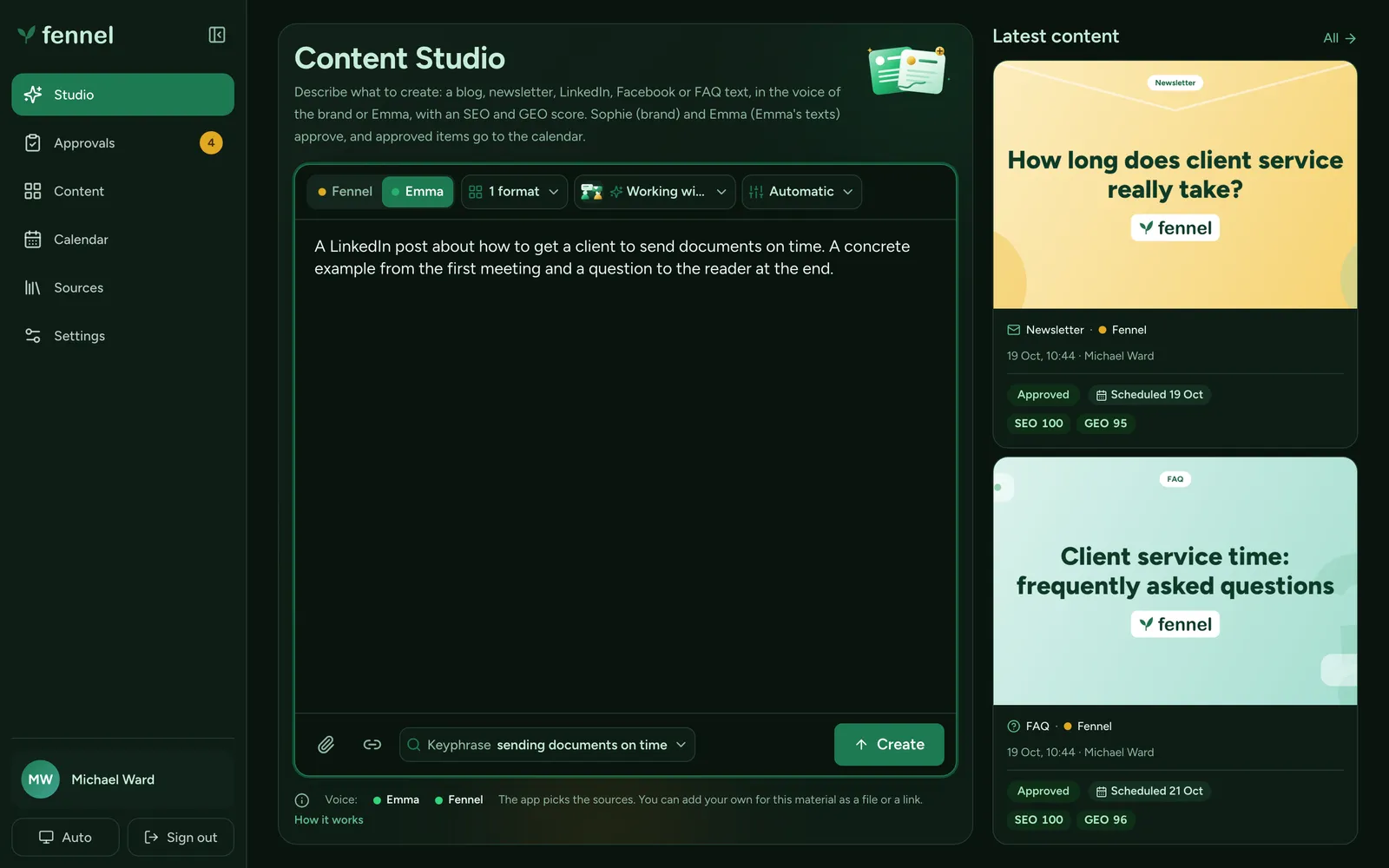Click the Create button
Image resolution: width=1389 pixels, height=868 pixels.
[x=889, y=745]
